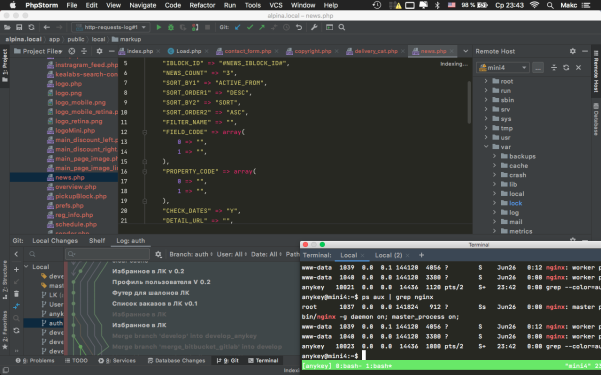Open the run configuration dropdown http-requests-log#1
Image resolution: width=601 pixels, height=375 pixels.
pyautogui.click(x=110, y=27)
